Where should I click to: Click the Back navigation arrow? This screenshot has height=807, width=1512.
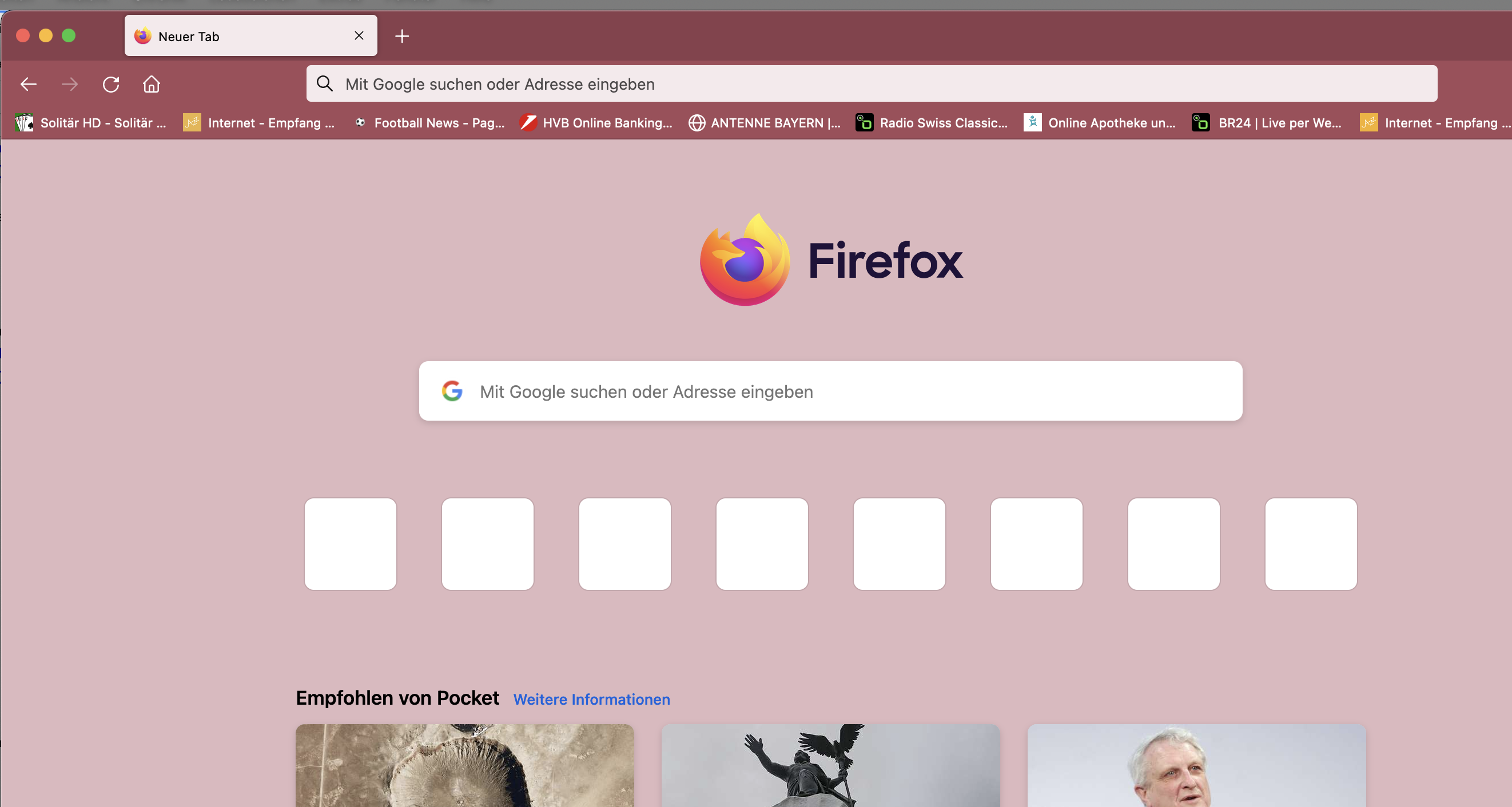28,85
